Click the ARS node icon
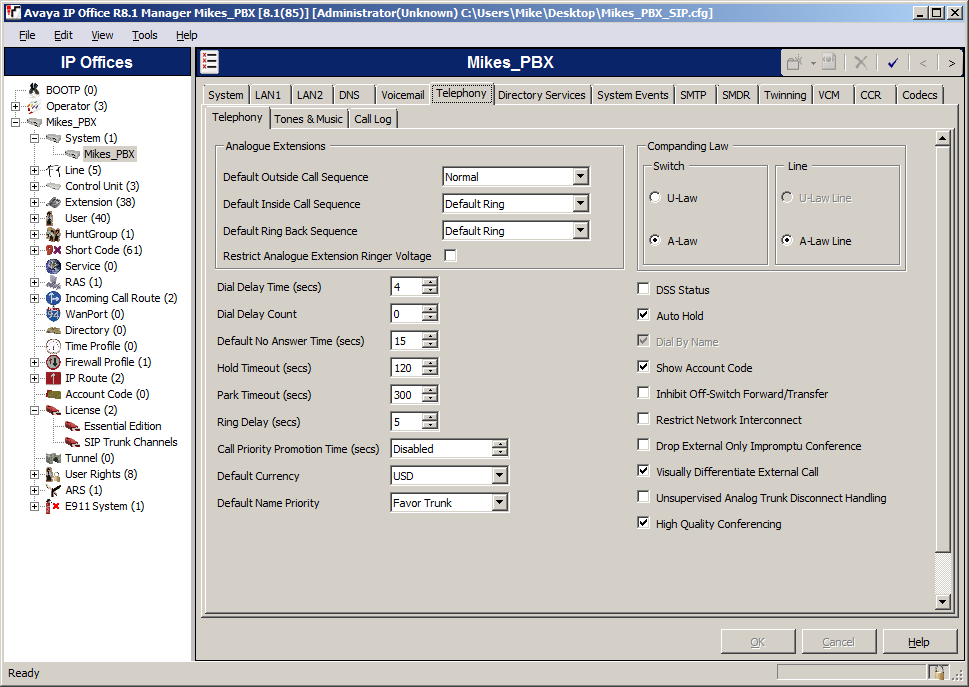Viewport: 969px width, 687px height. (53, 491)
